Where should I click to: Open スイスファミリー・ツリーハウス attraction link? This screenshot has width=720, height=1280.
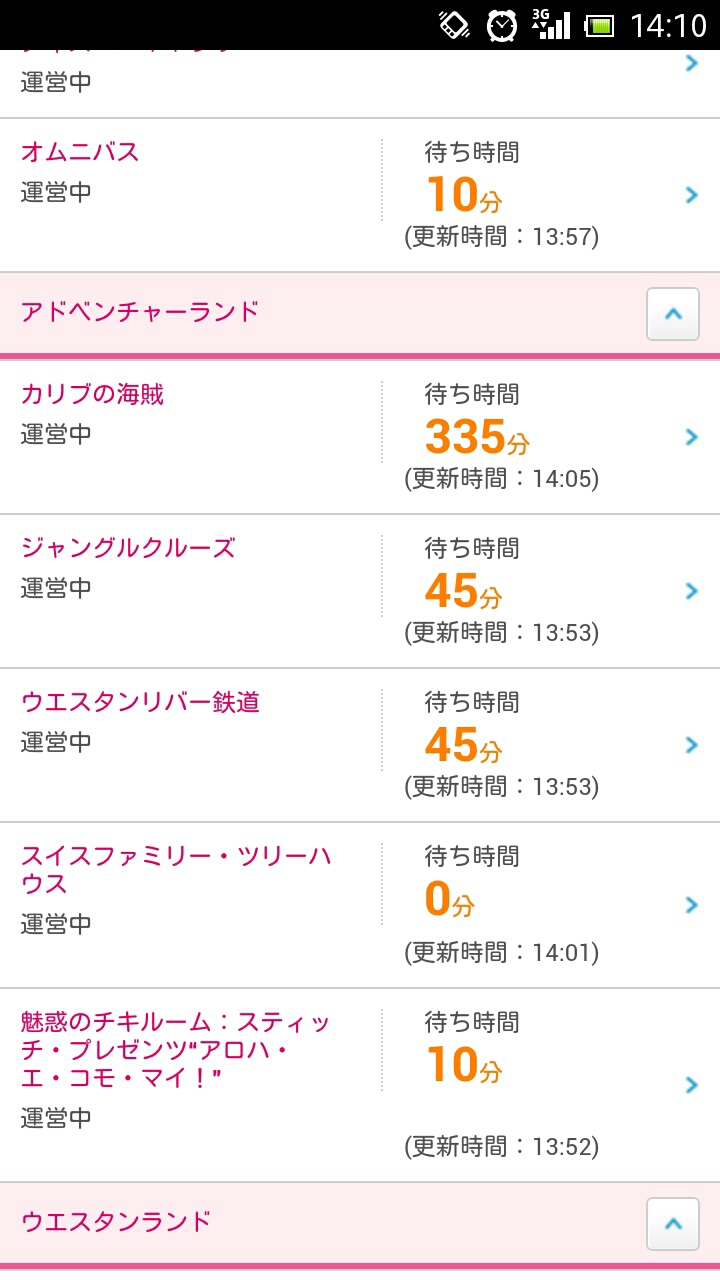pyautogui.click(x=176, y=870)
